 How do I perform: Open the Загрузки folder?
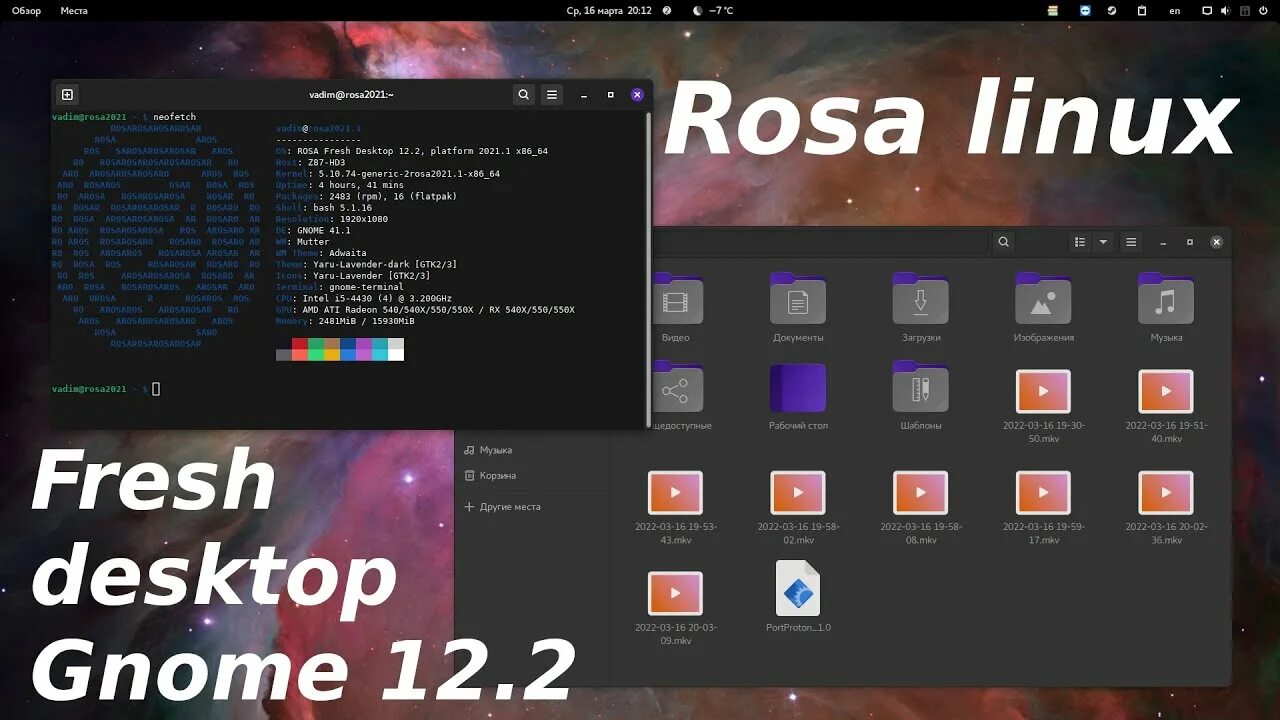coord(921,308)
